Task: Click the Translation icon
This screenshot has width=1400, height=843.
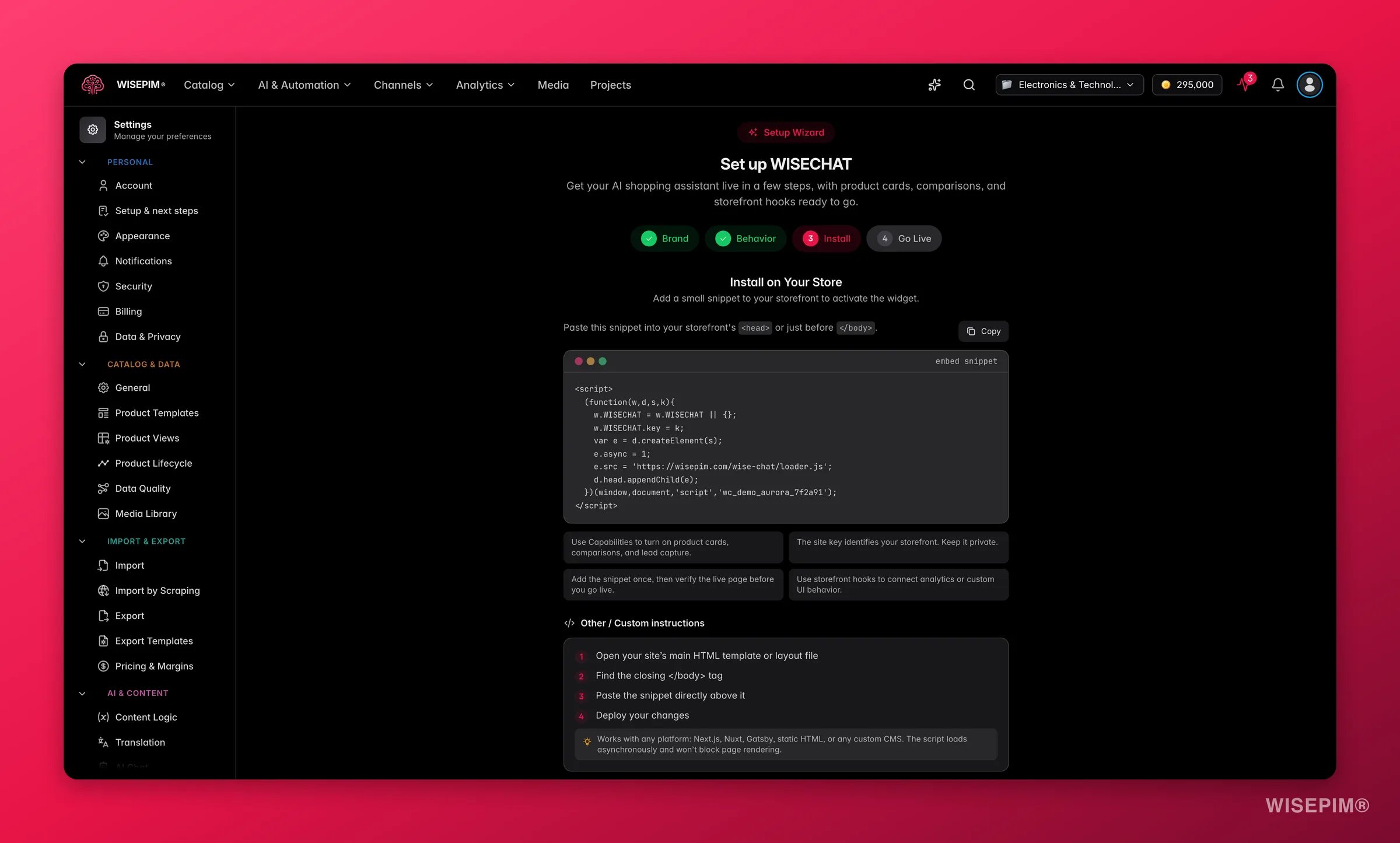Action: click(103, 742)
